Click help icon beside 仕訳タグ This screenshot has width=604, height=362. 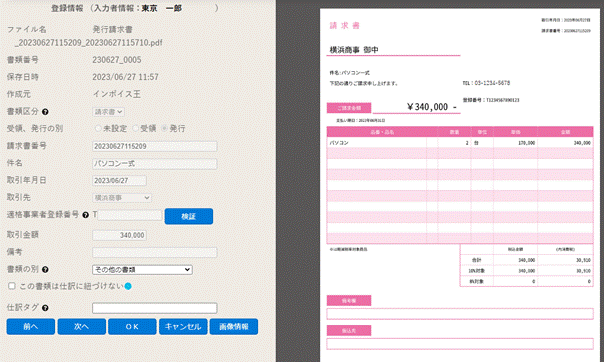pyautogui.click(x=45, y=308)
